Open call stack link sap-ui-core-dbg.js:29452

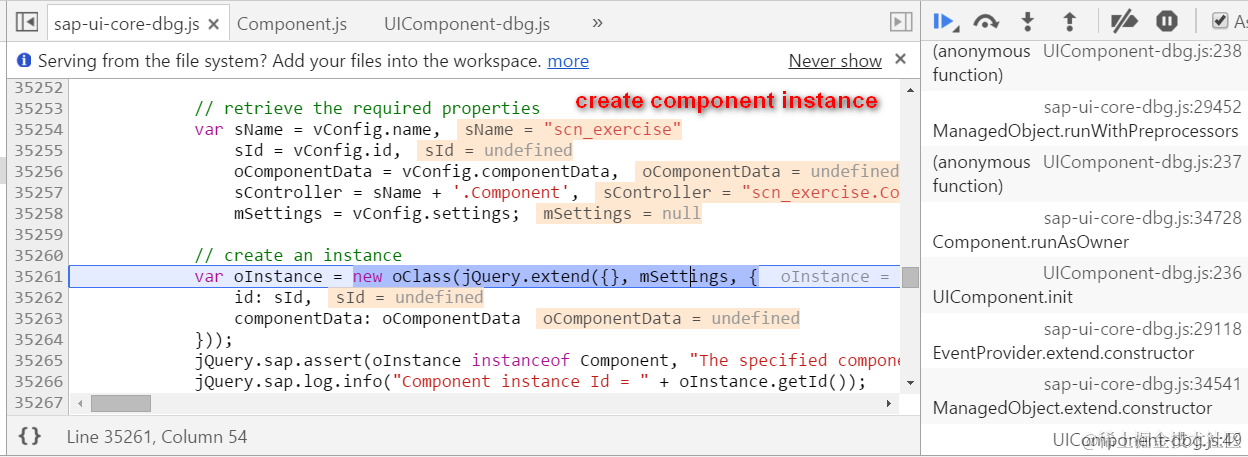pyautogui.click(x=1142, y=107)
